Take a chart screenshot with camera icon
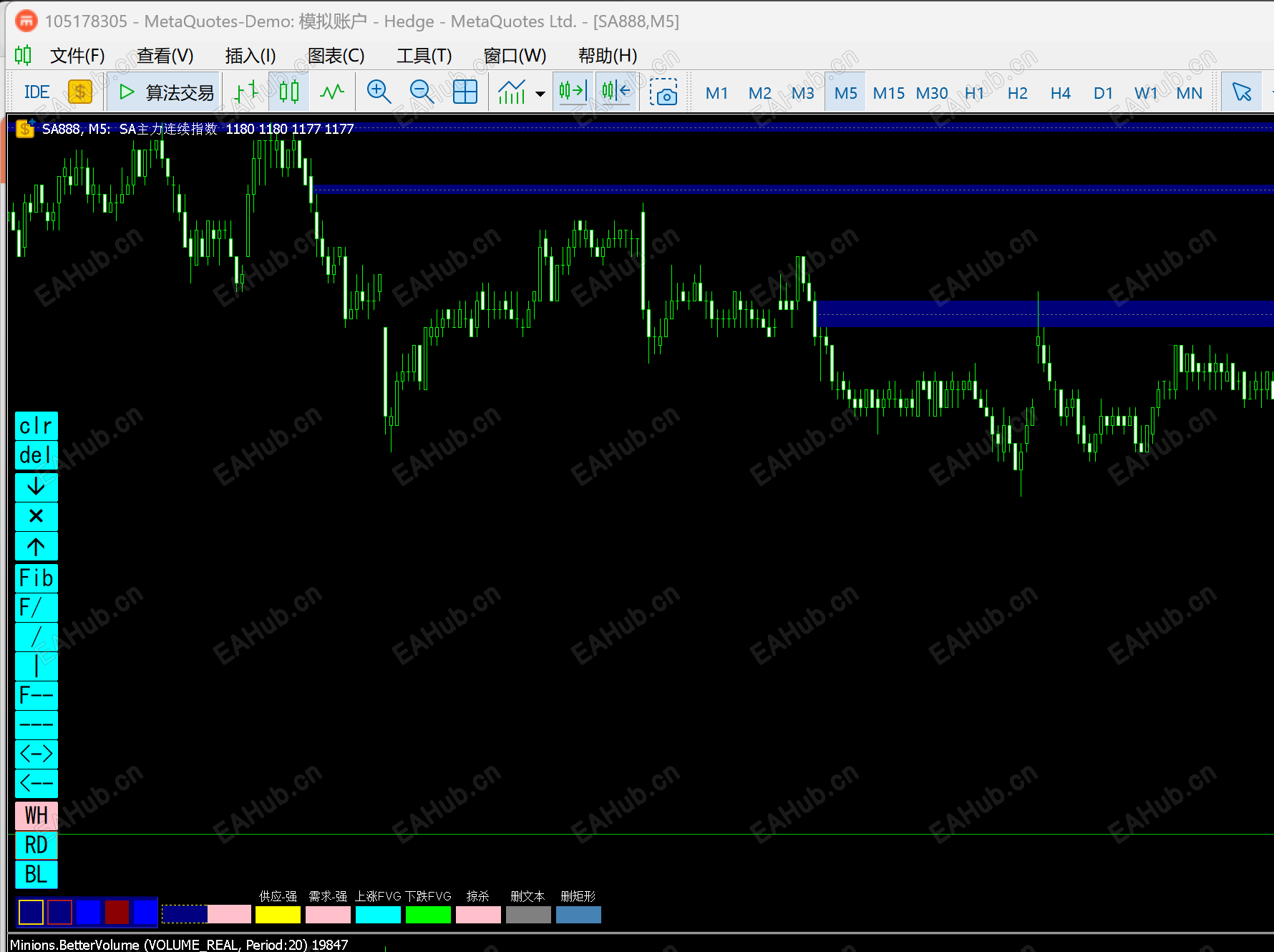Image resolution: width=1274 pixels, height=952 pixels. pos(663,92)
